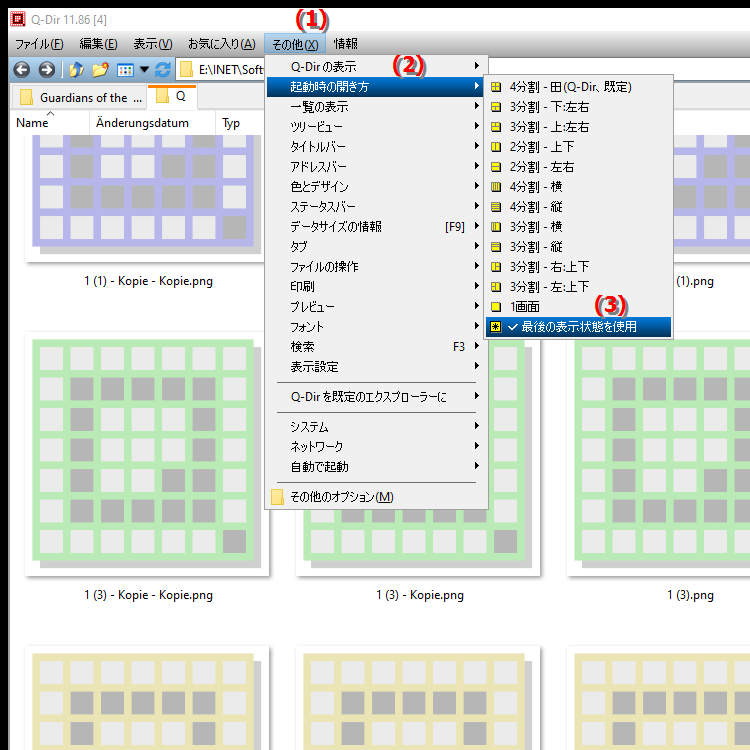Click the star icon beside 最後の表示状態を使用
This screenshot has width=750, height=750.
tap(496, 327)
